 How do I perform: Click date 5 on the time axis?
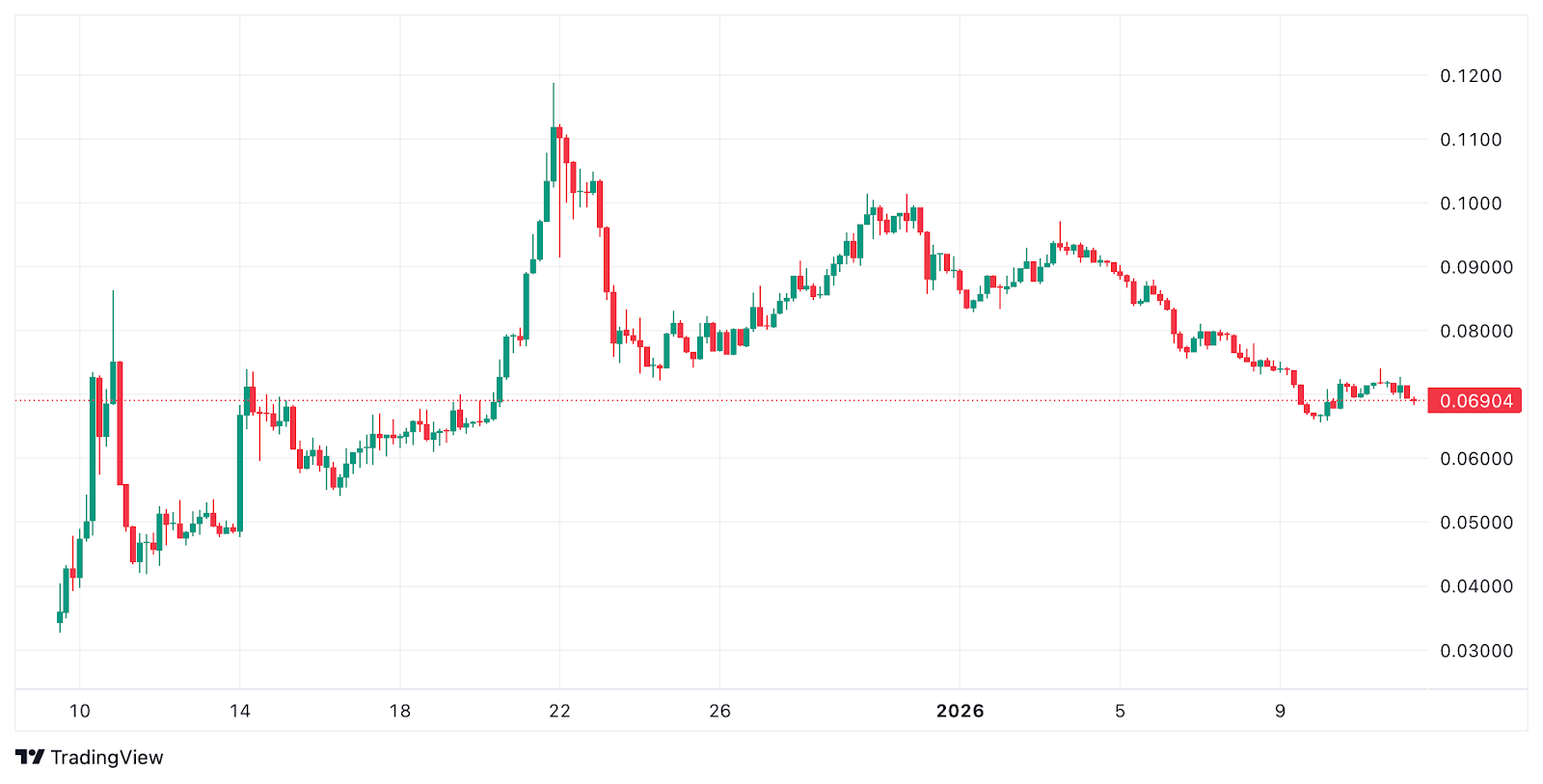click(1120, 712)
